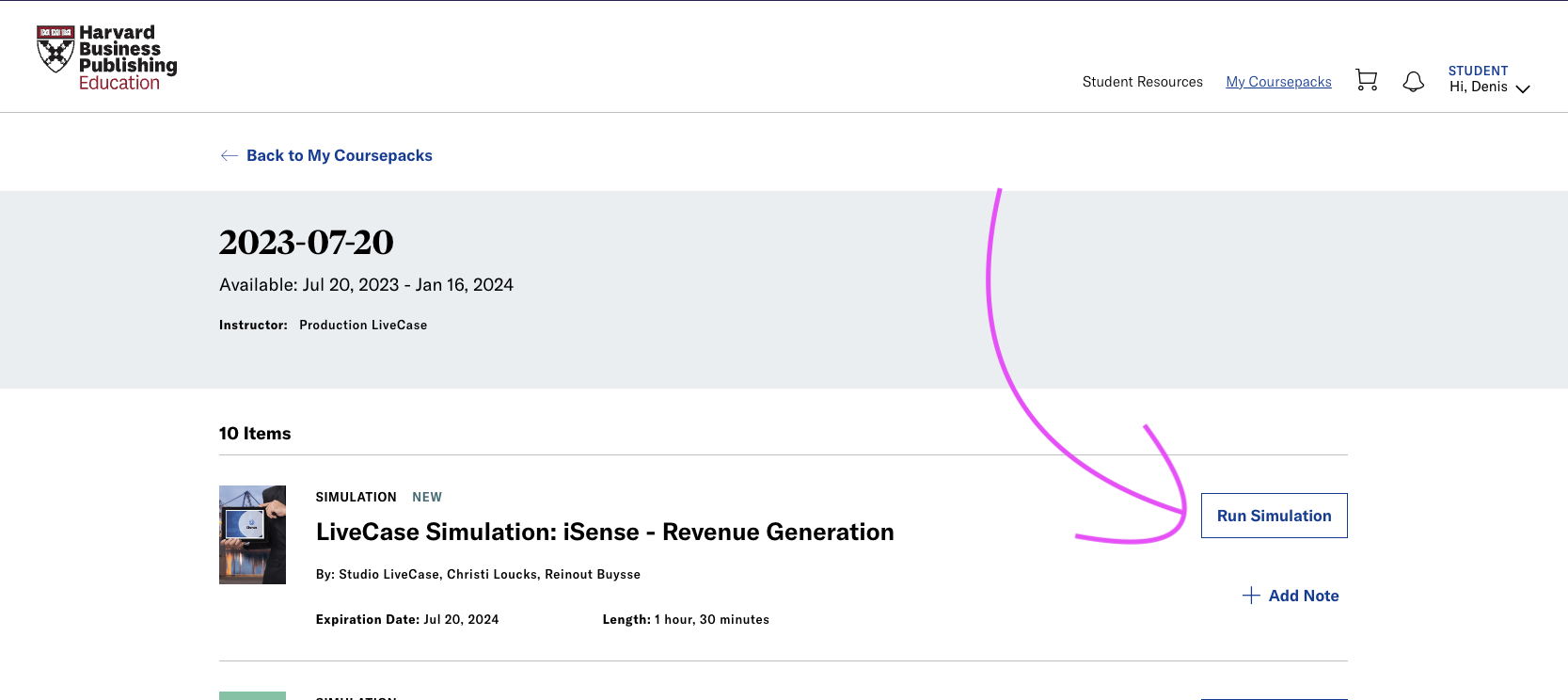Viewport: 1568px width, 700px height.
Task: Click the Available: Jul 20, 2023 - Jan 16, 2024 text
Action: coord(366,285)
